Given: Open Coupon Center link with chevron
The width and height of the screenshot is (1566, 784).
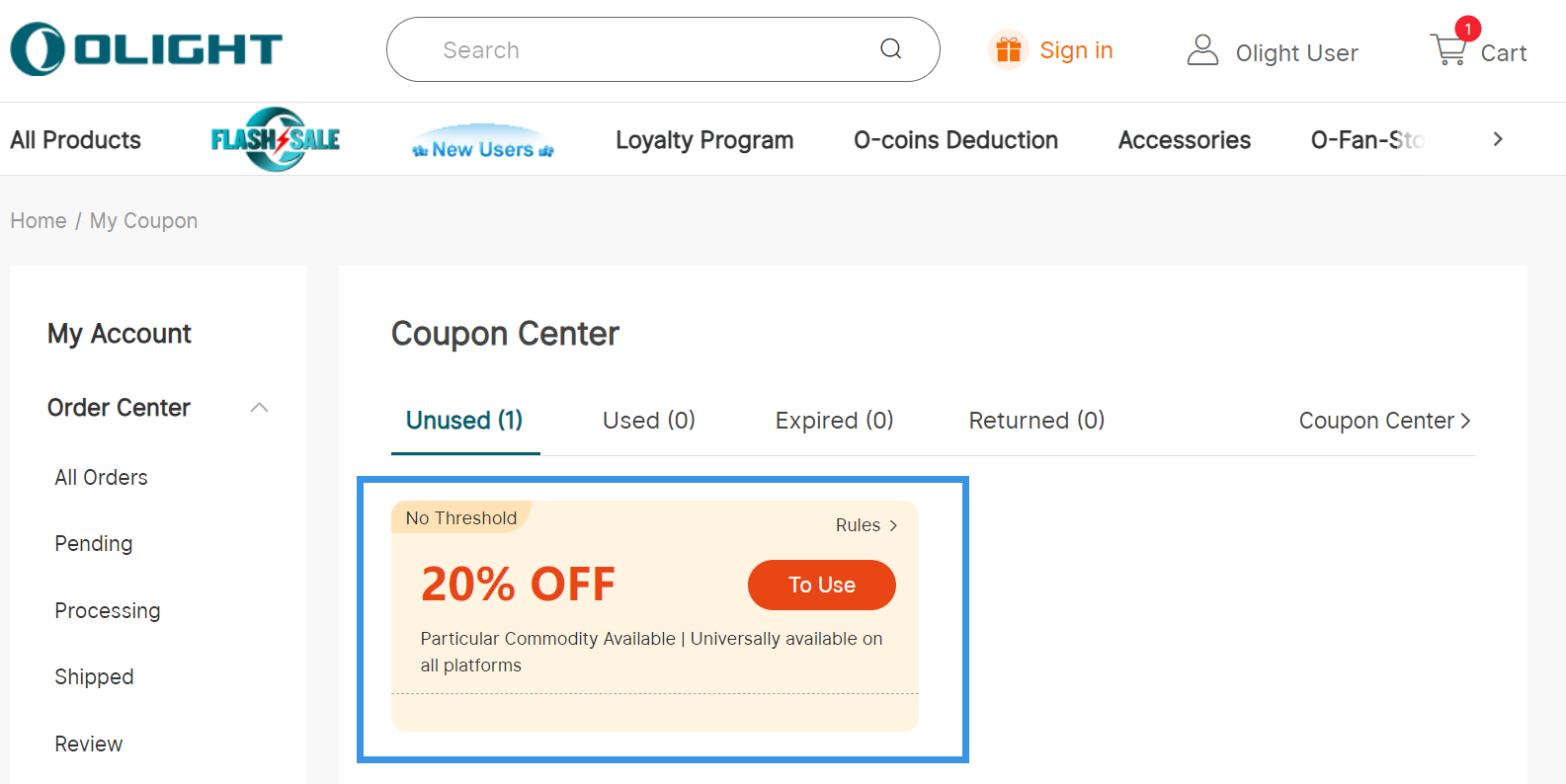Looking at the screenshot, I should click(x=1384, y=421).
